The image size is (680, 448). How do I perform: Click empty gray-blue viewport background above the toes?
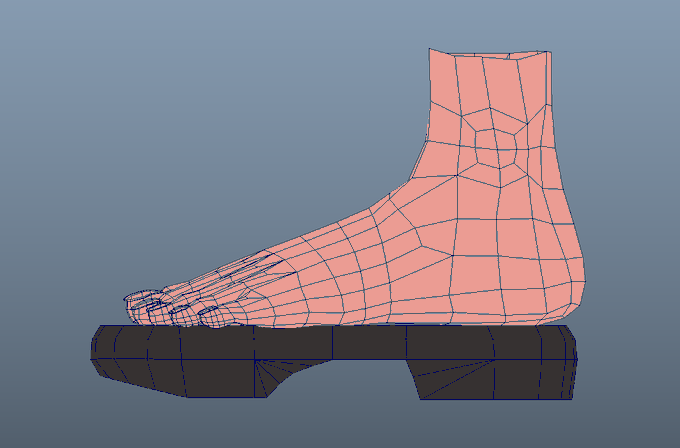point(173,173)
